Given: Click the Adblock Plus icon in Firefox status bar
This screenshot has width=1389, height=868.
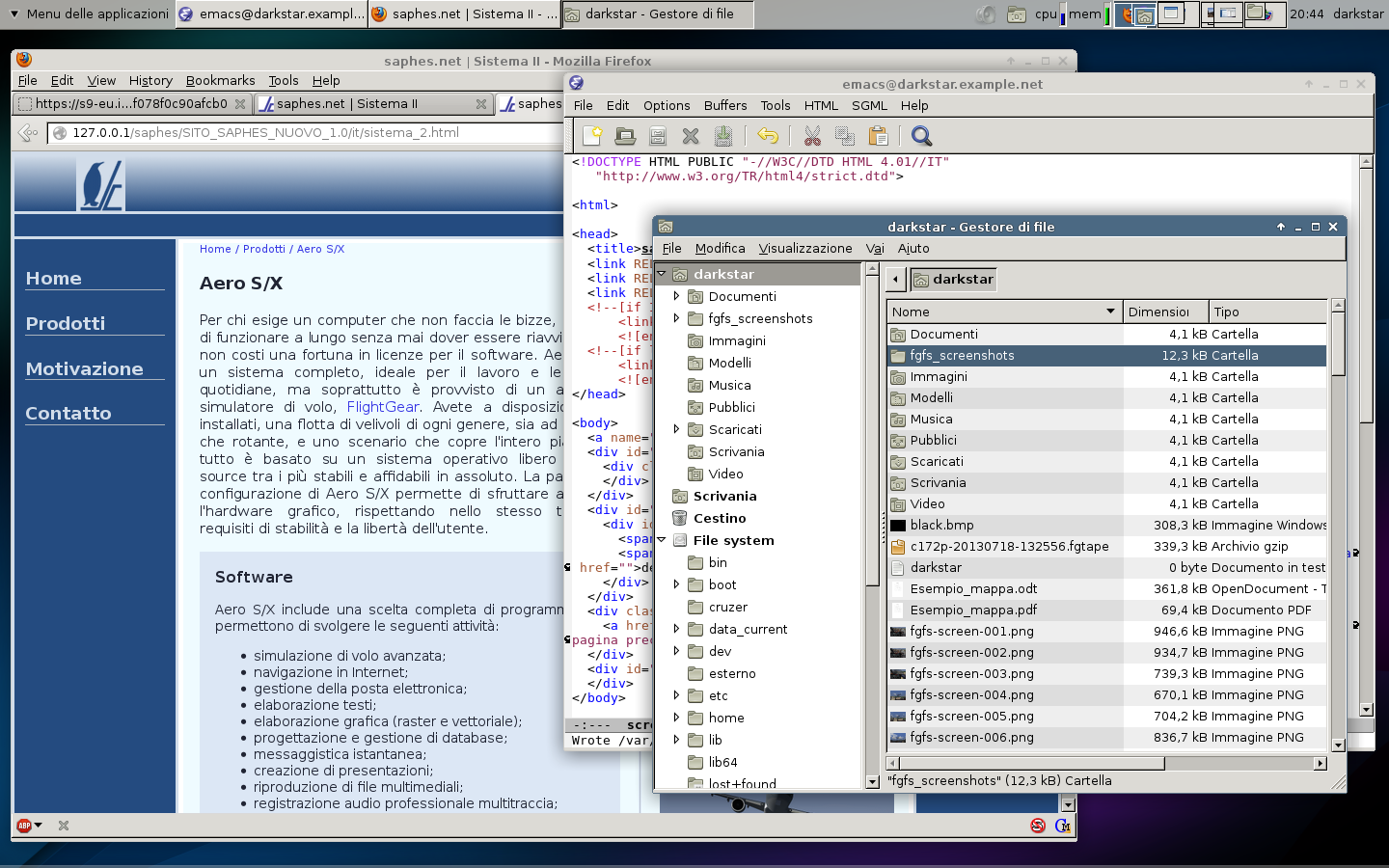Looking at the screenshot, I should [x=25, y=826].
